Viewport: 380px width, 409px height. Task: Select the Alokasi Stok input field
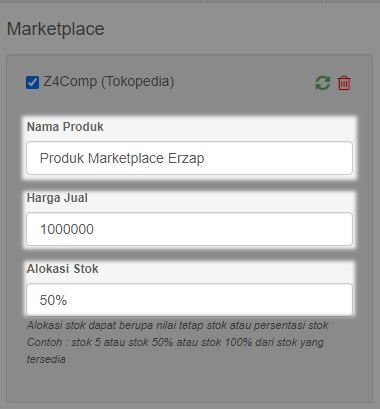coord(189,300)
